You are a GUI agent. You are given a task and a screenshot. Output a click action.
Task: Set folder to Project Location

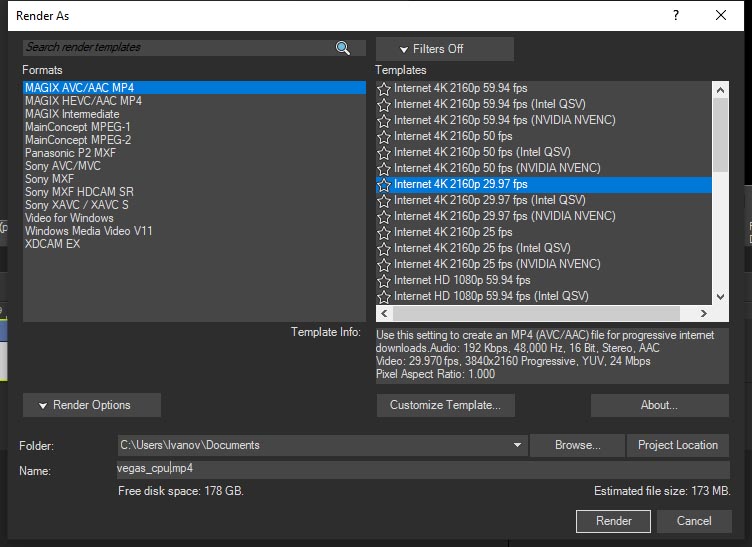[678, 445]
